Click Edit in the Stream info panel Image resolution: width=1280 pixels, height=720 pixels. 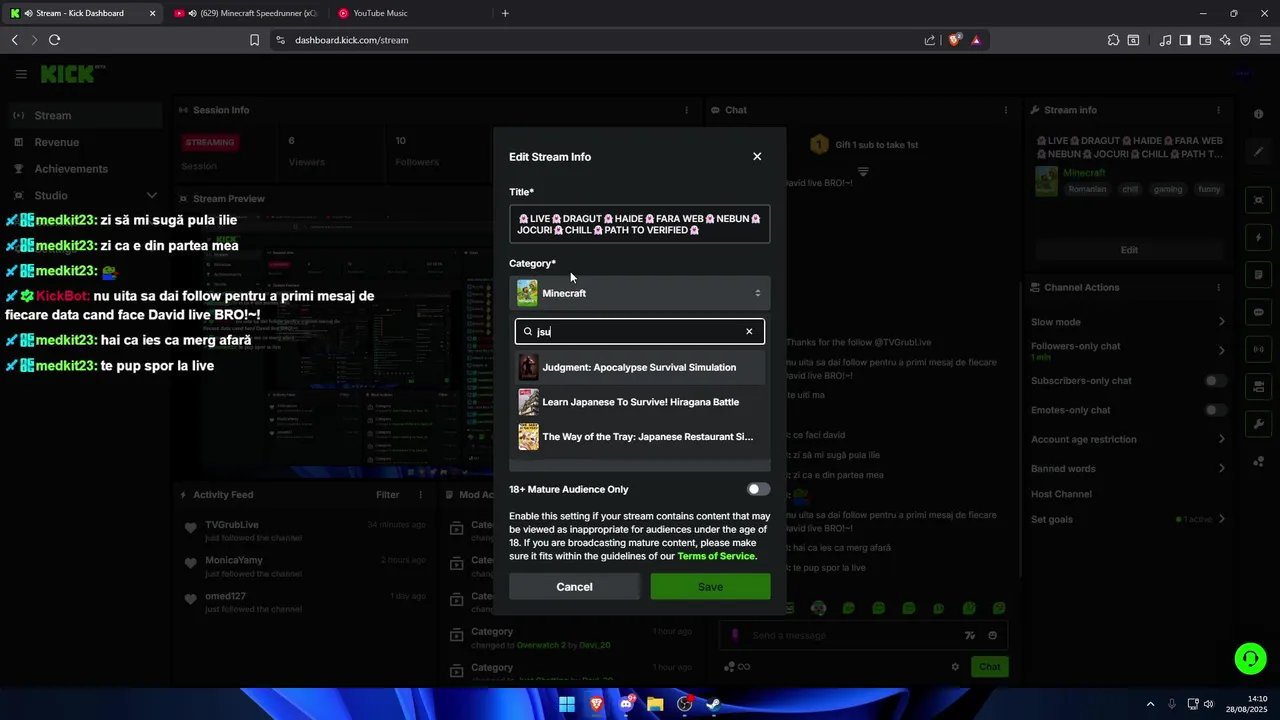pos(1128,250)
